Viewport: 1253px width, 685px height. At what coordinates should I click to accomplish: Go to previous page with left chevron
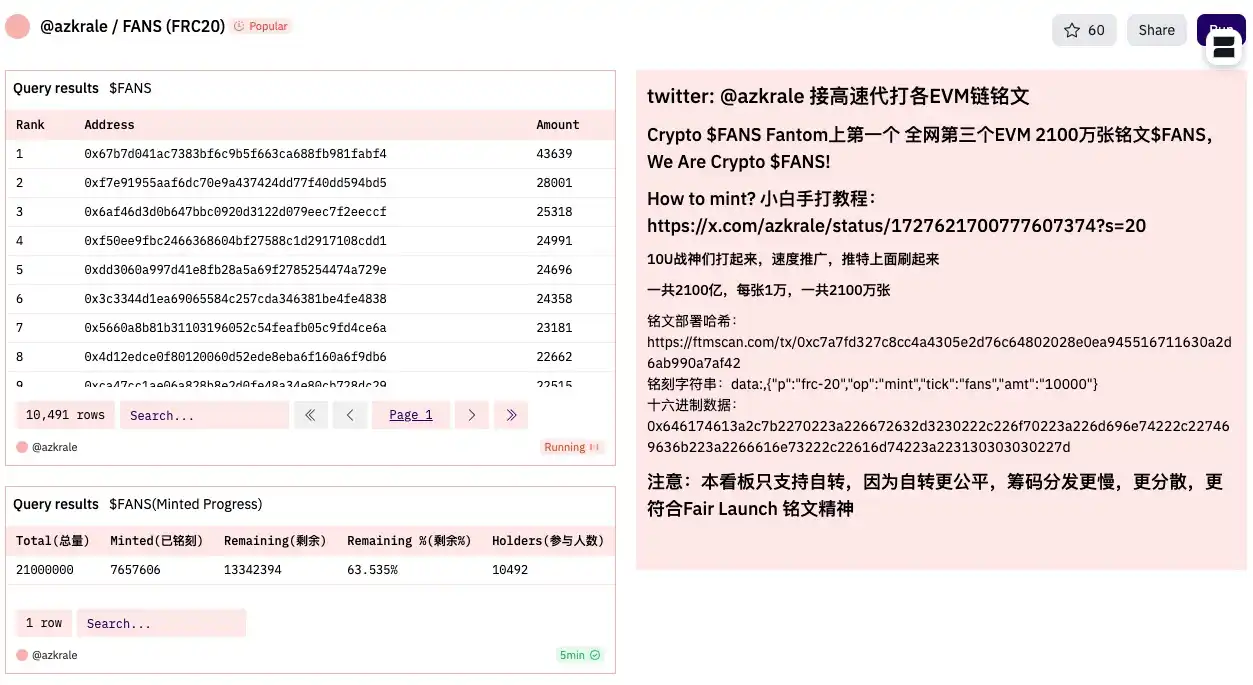click(x=350, y=415)
